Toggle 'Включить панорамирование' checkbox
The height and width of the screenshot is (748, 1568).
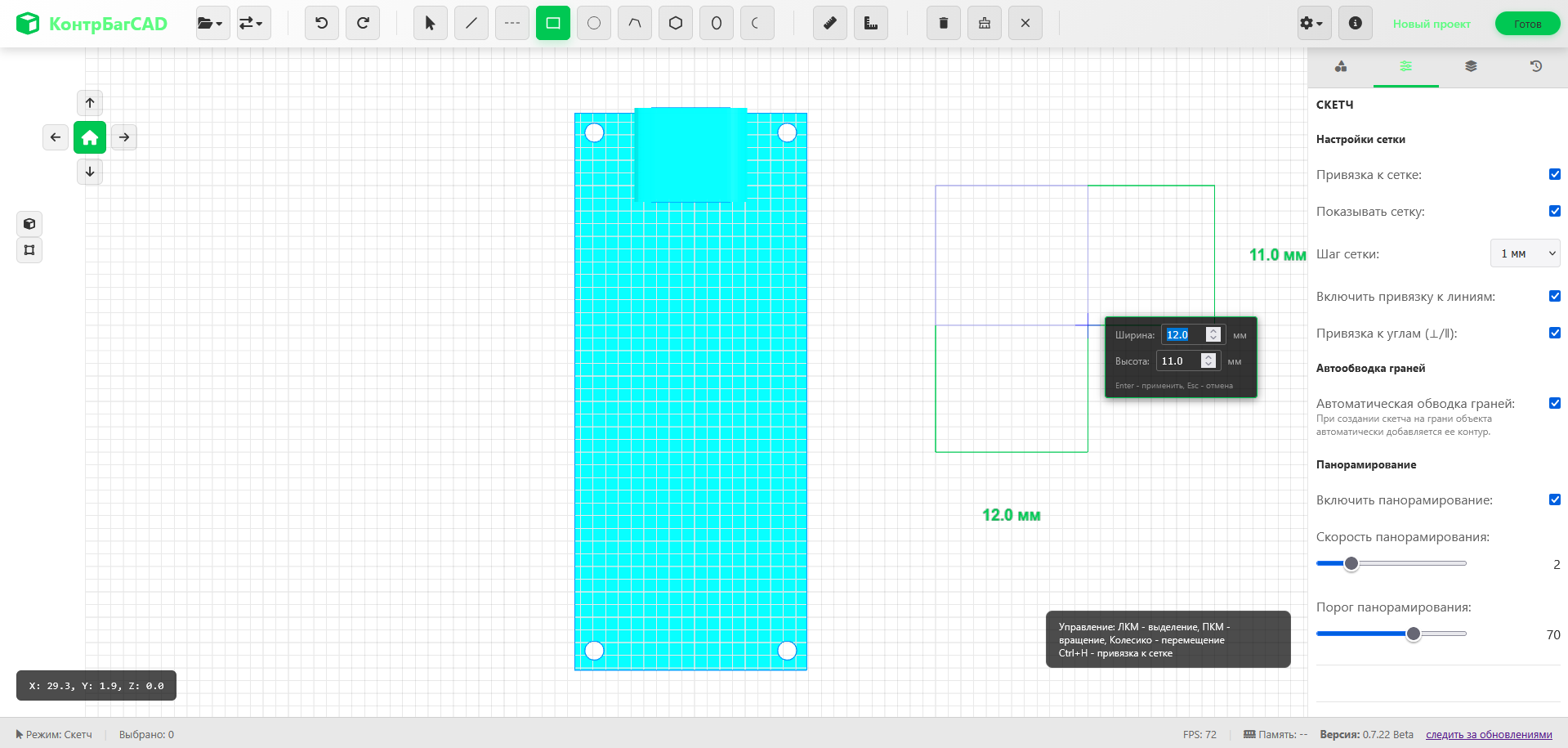pos(1554,499)
